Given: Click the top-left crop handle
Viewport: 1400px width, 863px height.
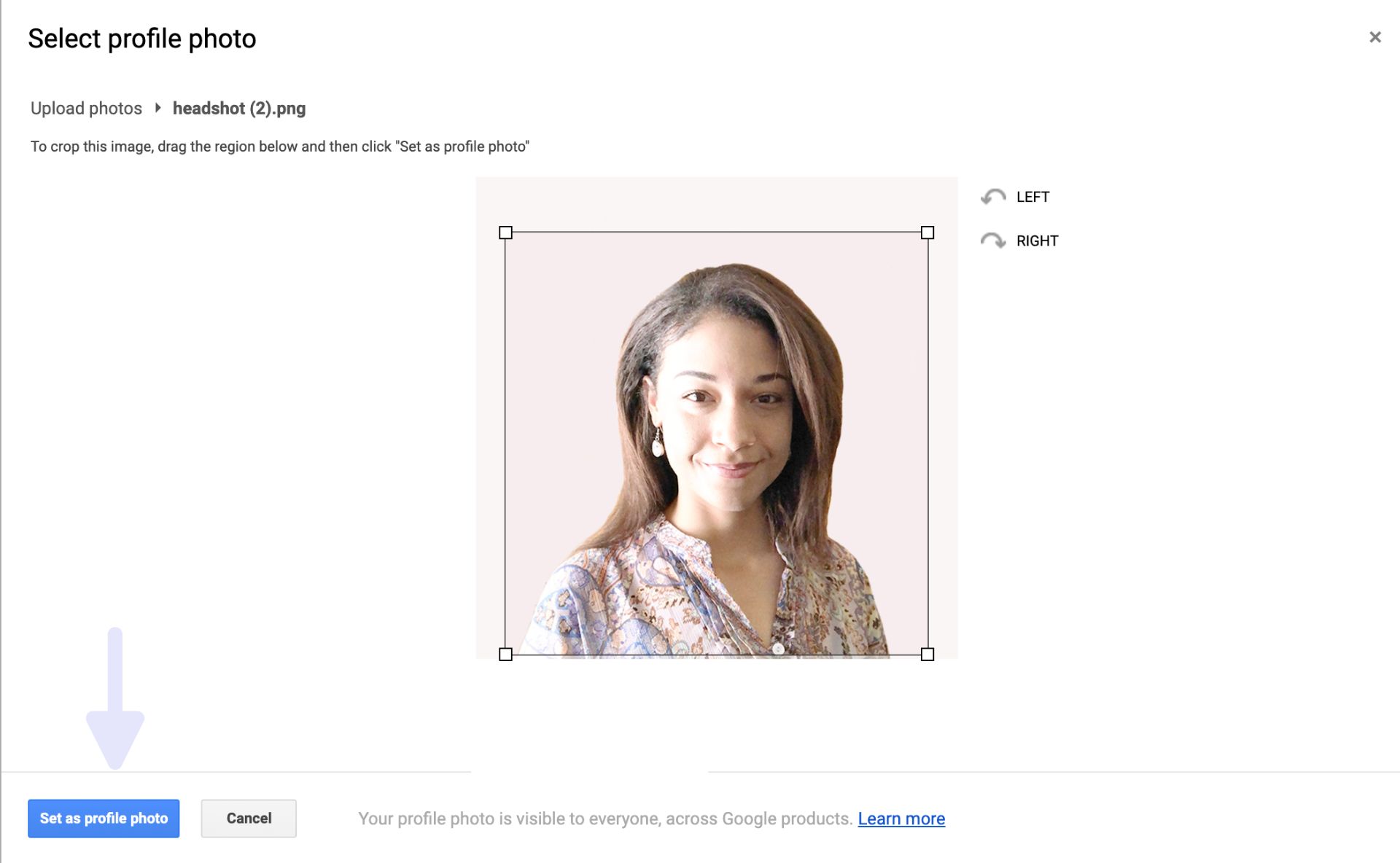Looking at the screenshot, I should click(505, 233).
